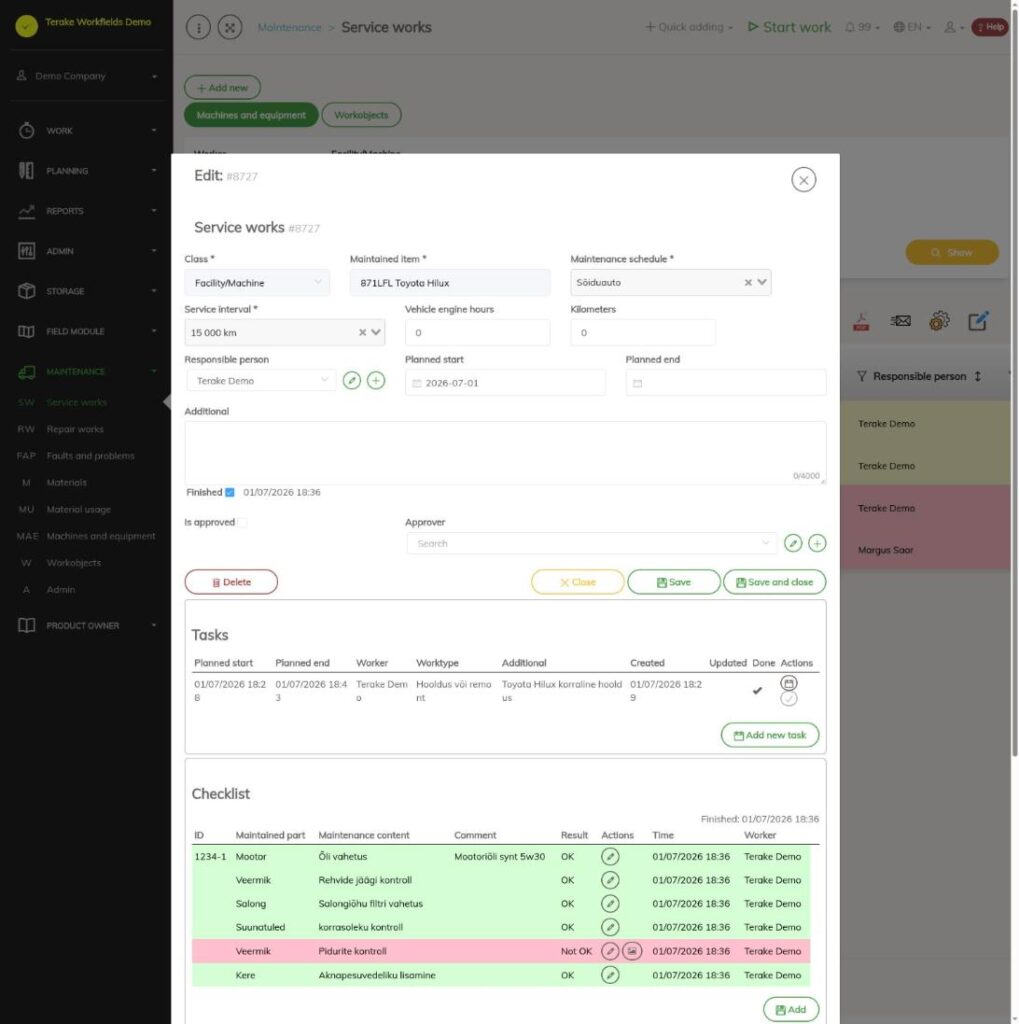Open the Approver search dropdown
The image size is (1019, 1024).
point(591,543)
